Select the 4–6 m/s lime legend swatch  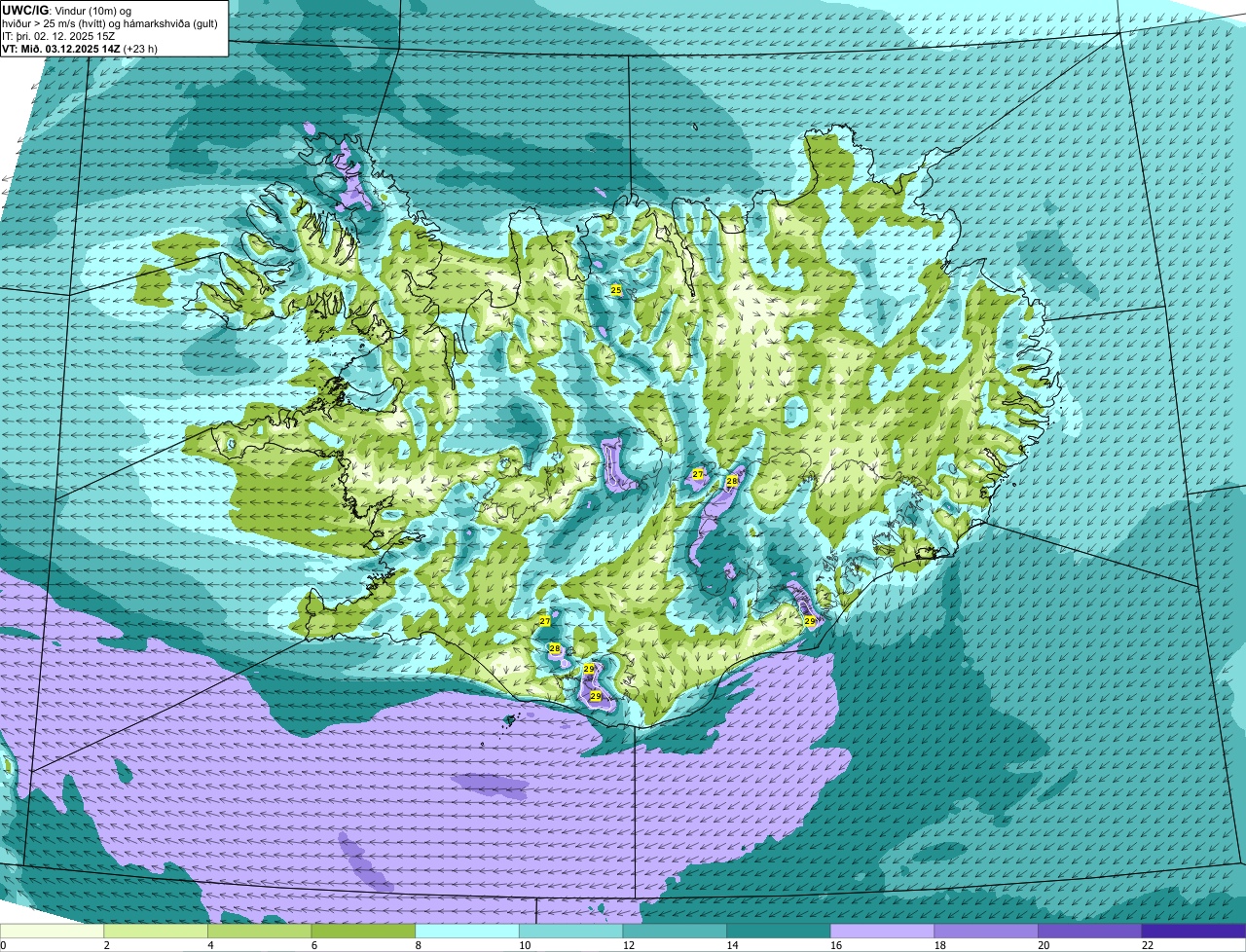[x=260, y=931]
